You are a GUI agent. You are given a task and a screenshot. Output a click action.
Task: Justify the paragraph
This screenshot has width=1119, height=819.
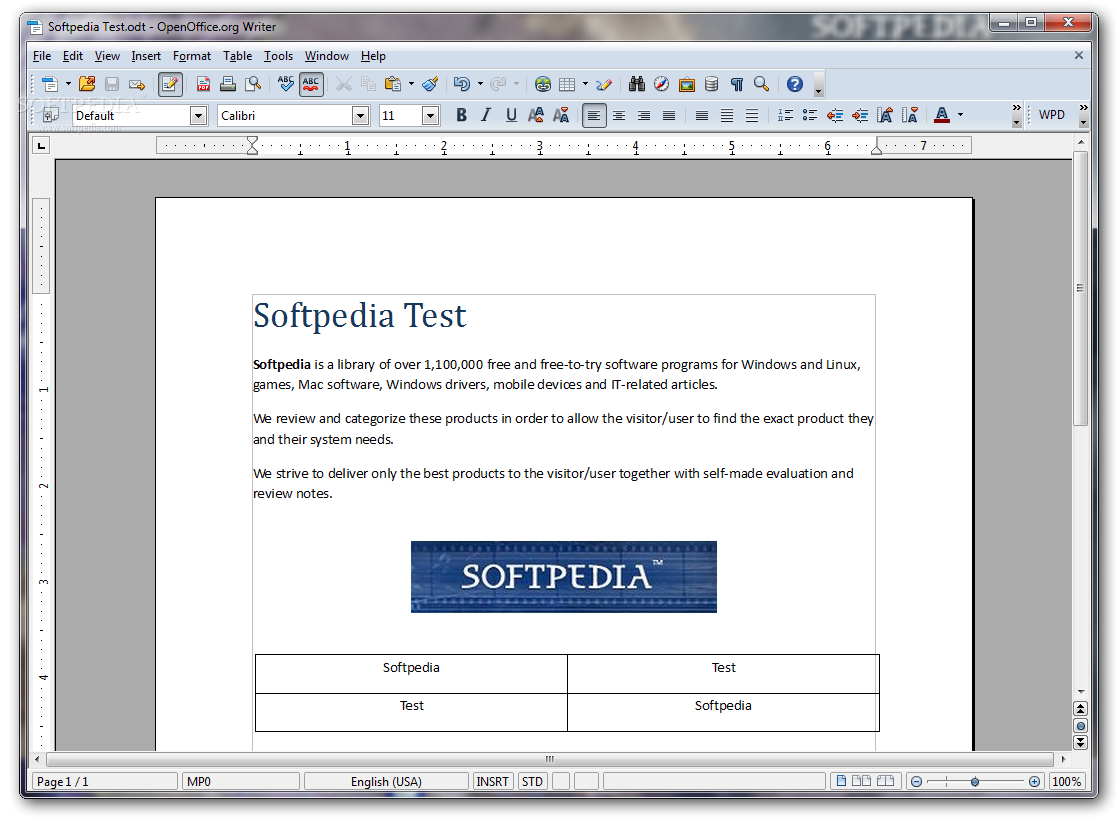pos(669,115)
